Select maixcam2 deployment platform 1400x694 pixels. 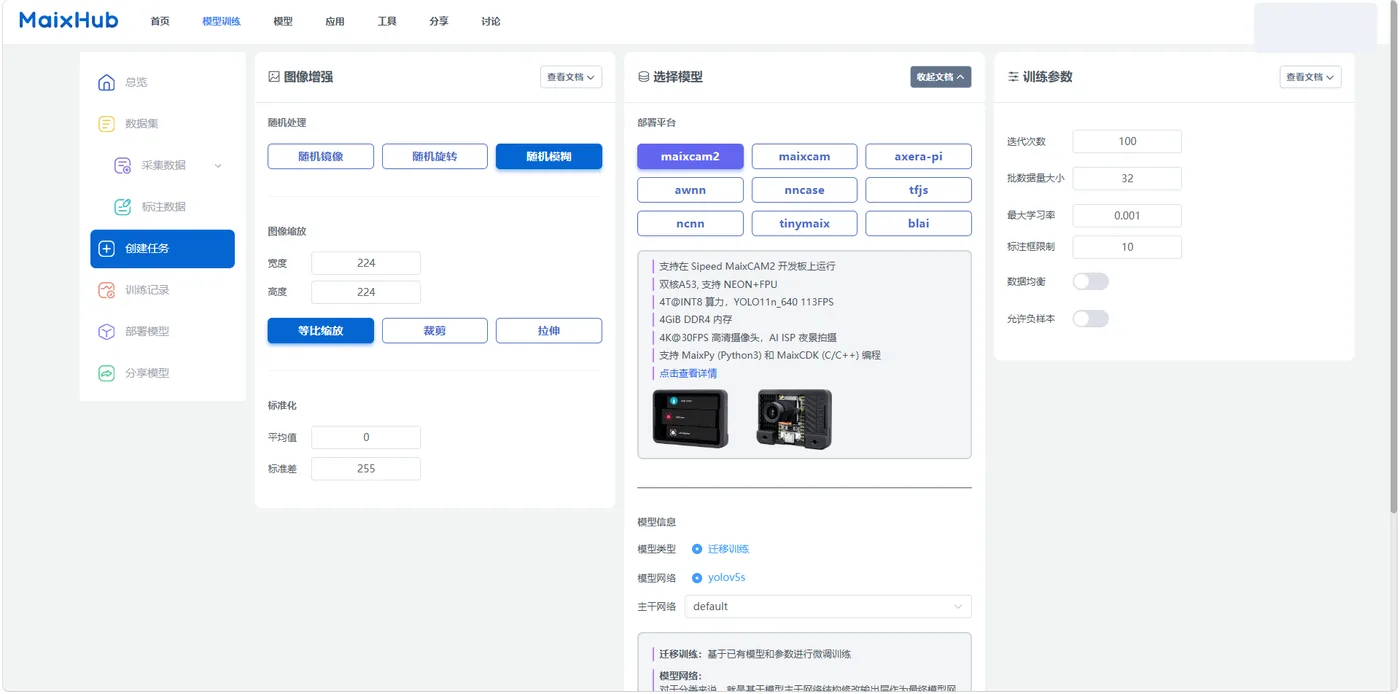690,156
